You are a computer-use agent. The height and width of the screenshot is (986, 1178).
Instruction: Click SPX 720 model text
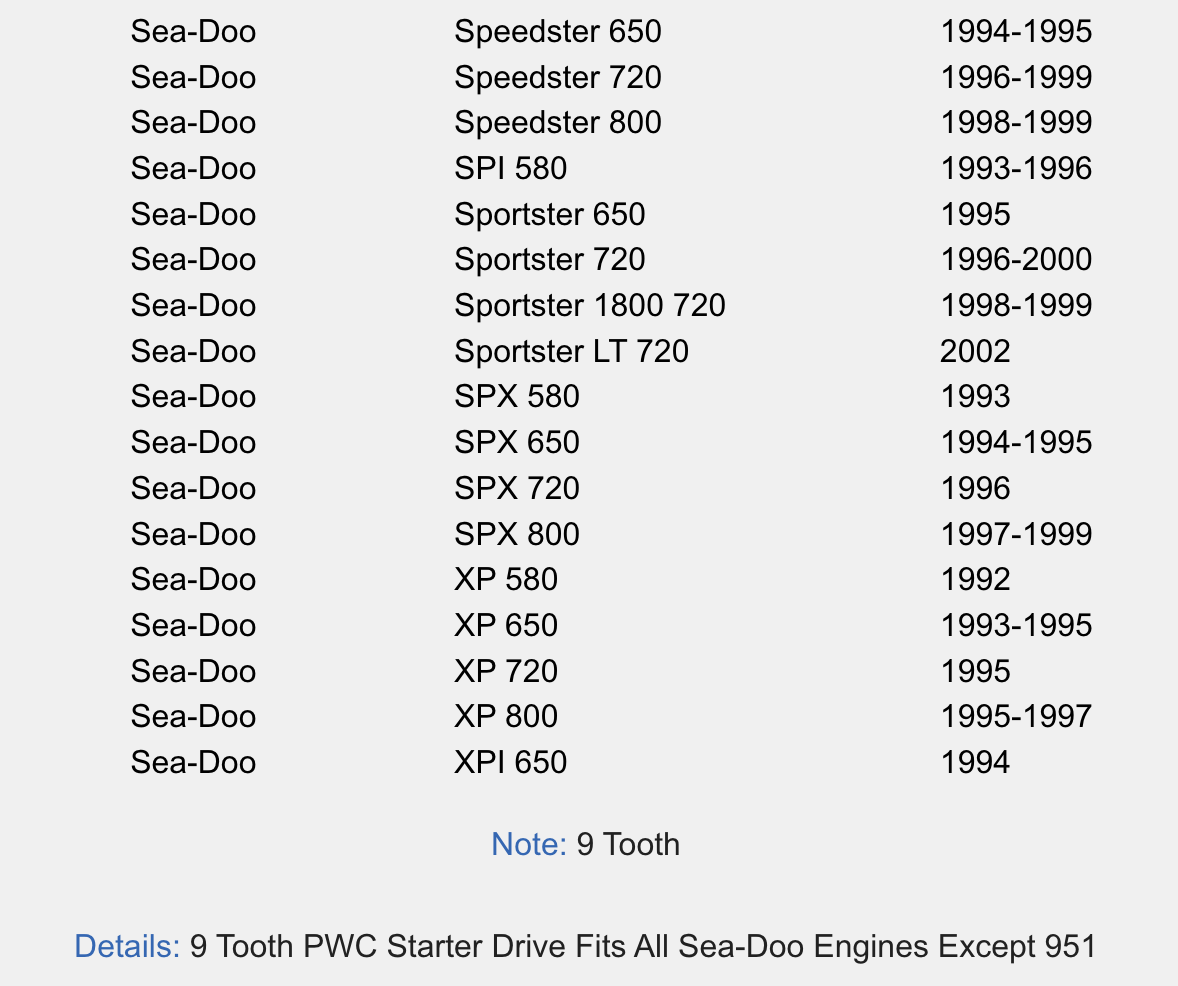tap(517, 488)
